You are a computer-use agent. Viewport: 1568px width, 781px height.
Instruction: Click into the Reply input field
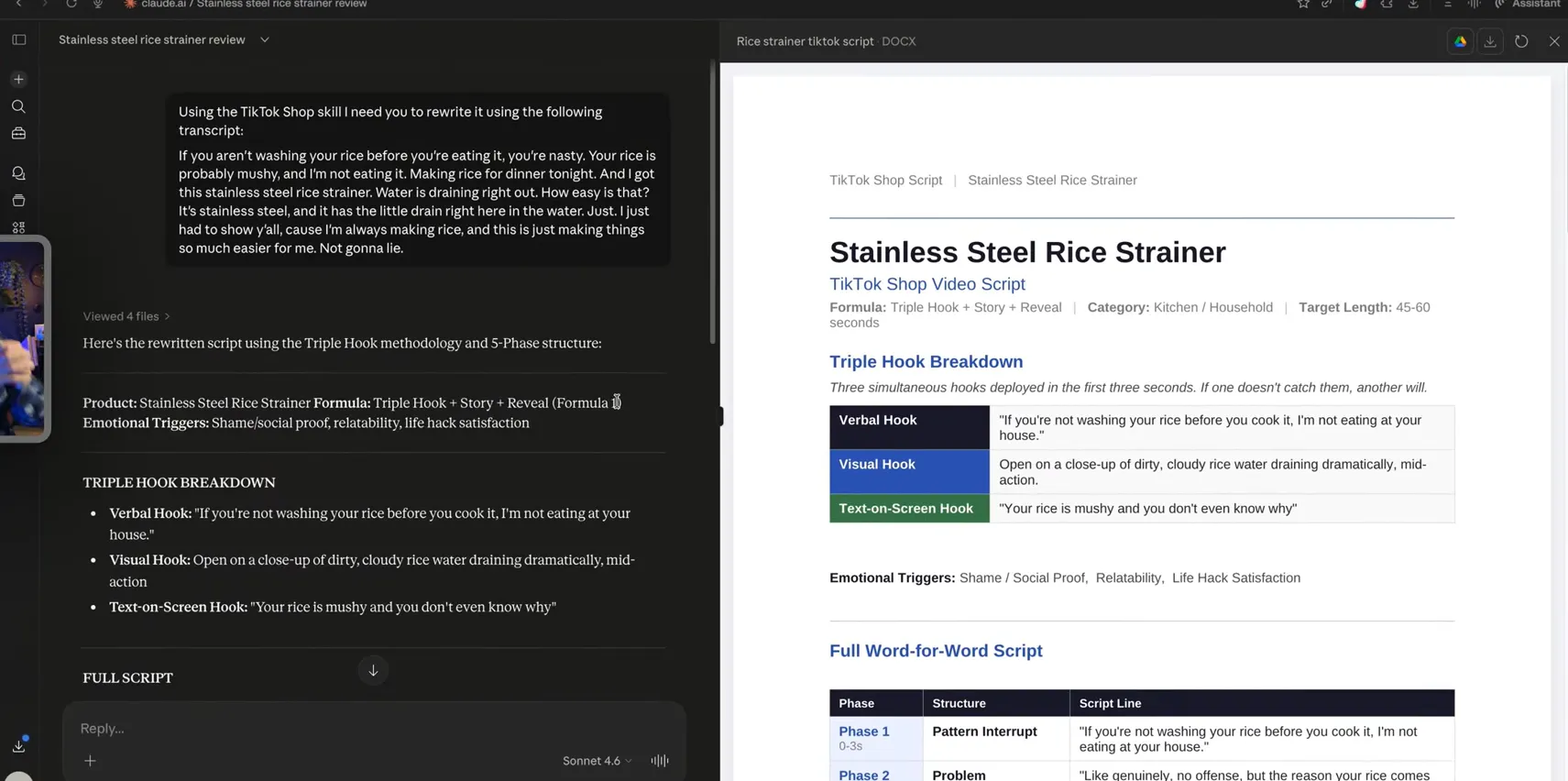tap(373, 729)
